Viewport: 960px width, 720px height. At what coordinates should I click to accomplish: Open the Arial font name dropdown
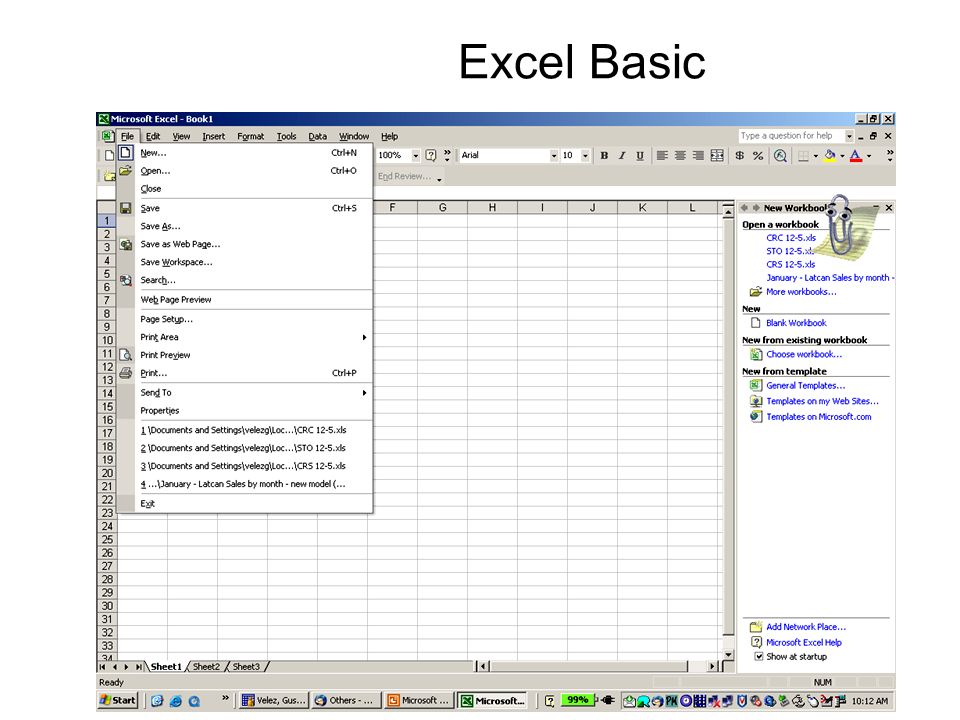[x=553, y=156]
